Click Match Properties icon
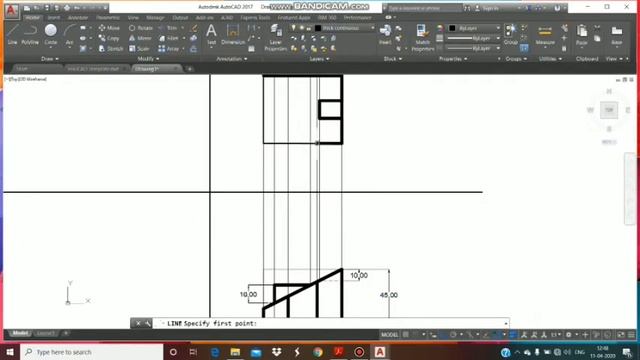This screenshot has height=360, width=640. (x=422, y=38)
